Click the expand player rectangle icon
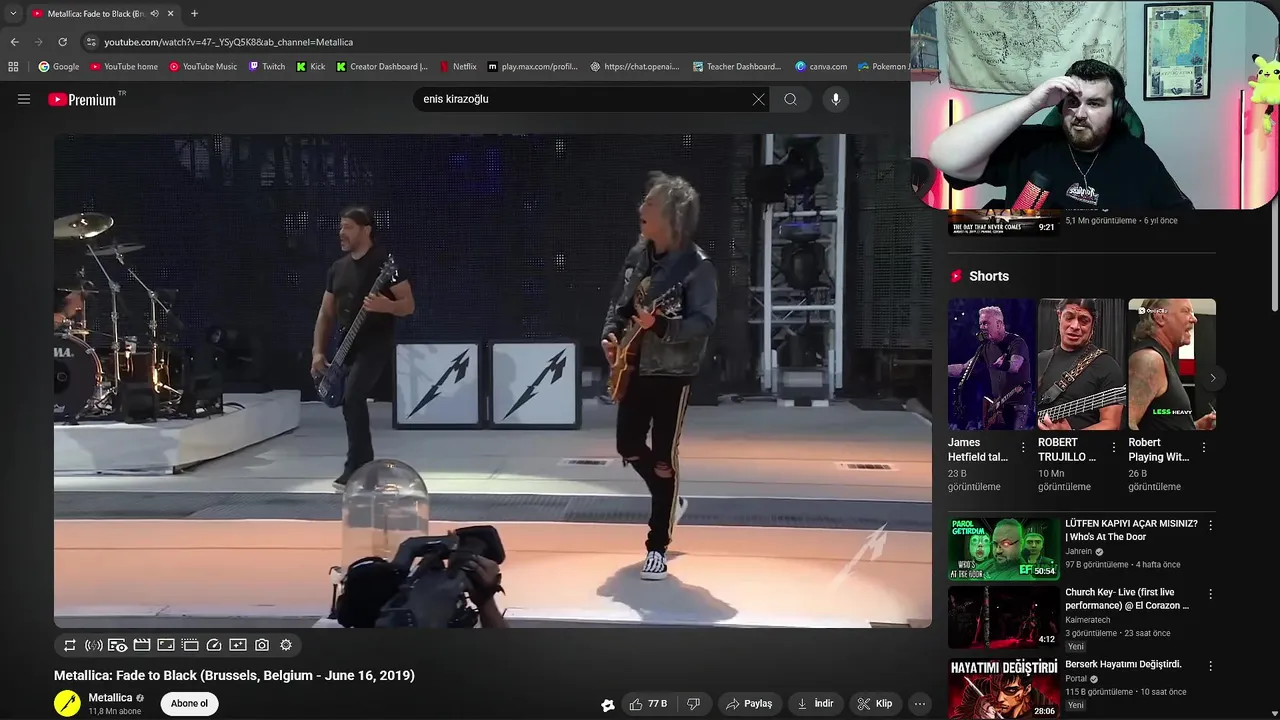The image size is (1280, 720). coord(166,646)
